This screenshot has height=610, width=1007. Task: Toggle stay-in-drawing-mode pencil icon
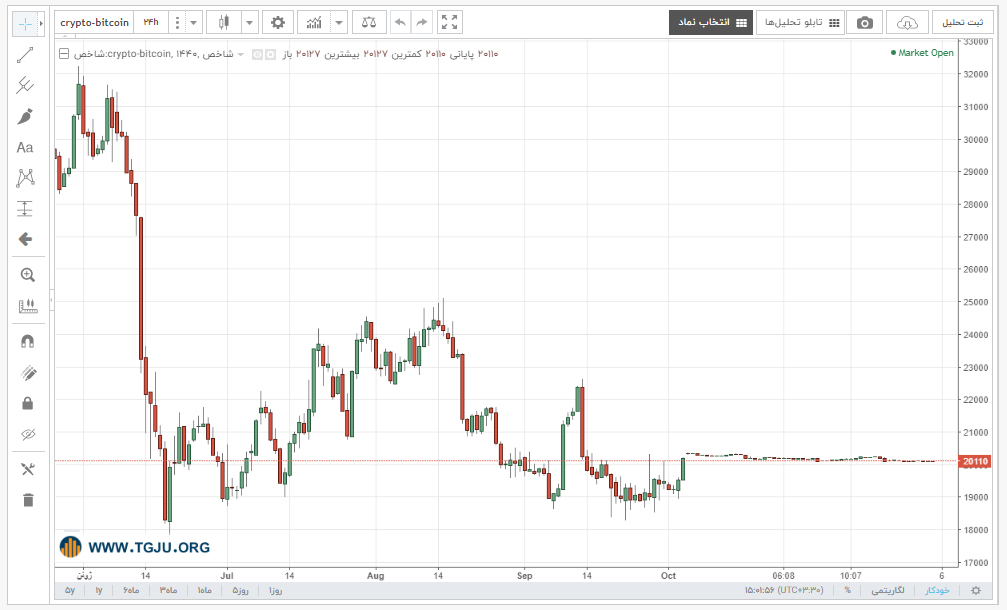click(27, 372)
